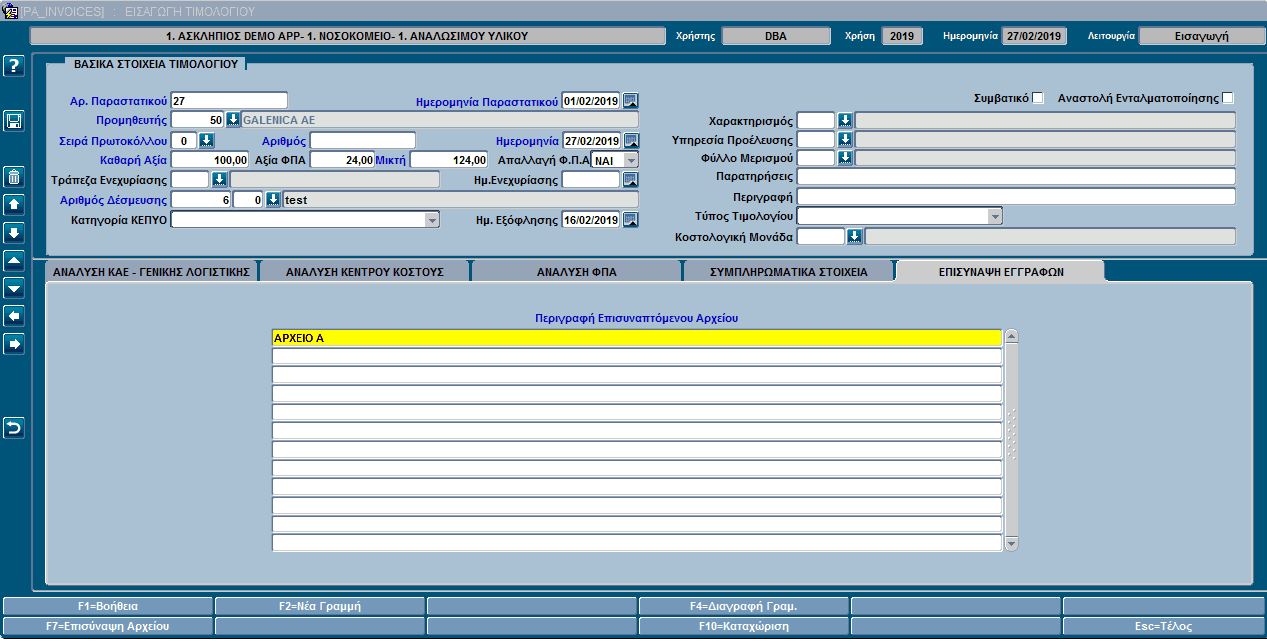This screenshot has width=1267, height=644.
Task: Open lookup list for Κοστολογική Μονάδα
Action: pos(855,237)
